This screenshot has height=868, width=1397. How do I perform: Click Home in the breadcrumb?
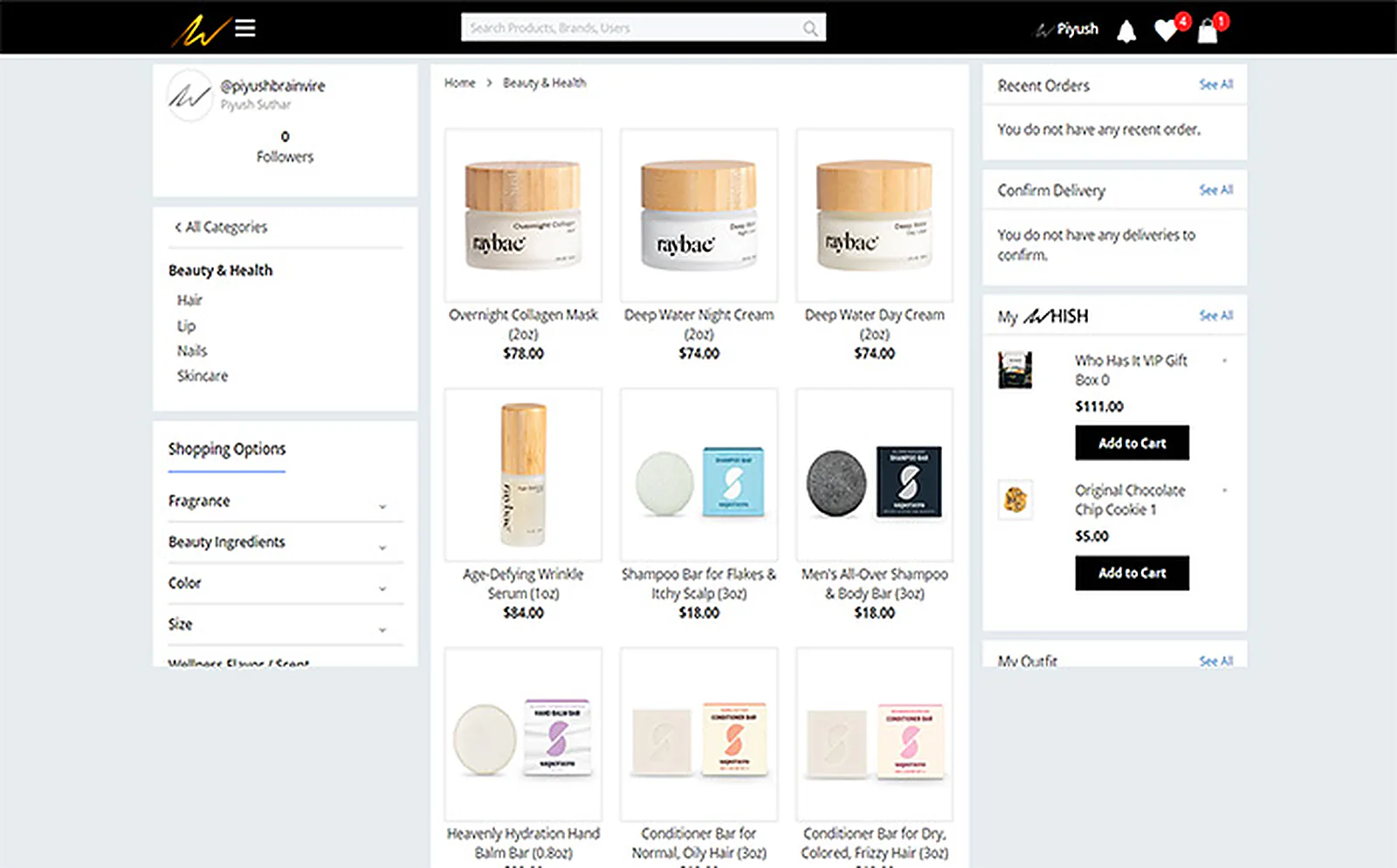tap(459, 83)
